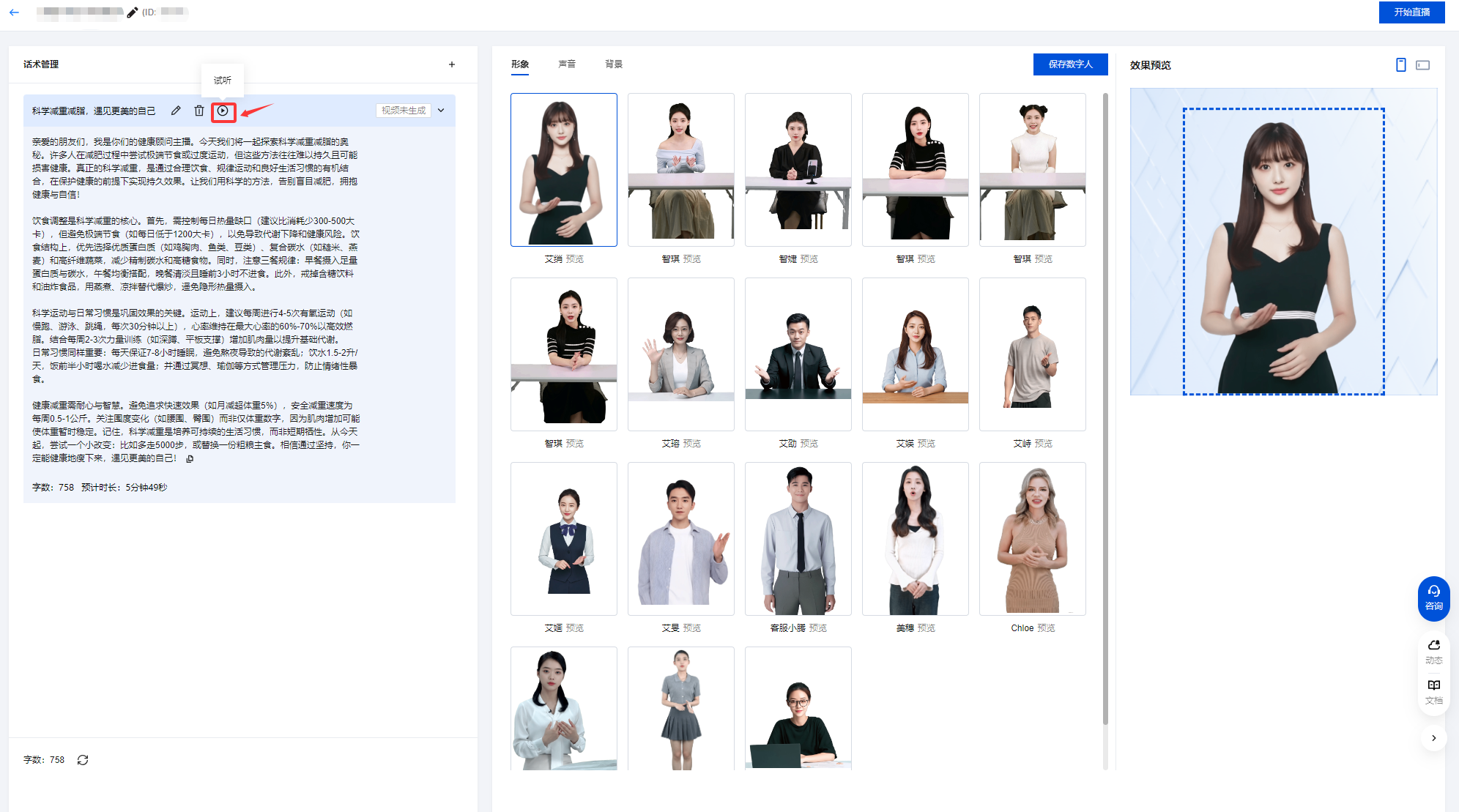Click pencil icon to rename title
The height and width of the screenshot is (812, 1459).
133,12
